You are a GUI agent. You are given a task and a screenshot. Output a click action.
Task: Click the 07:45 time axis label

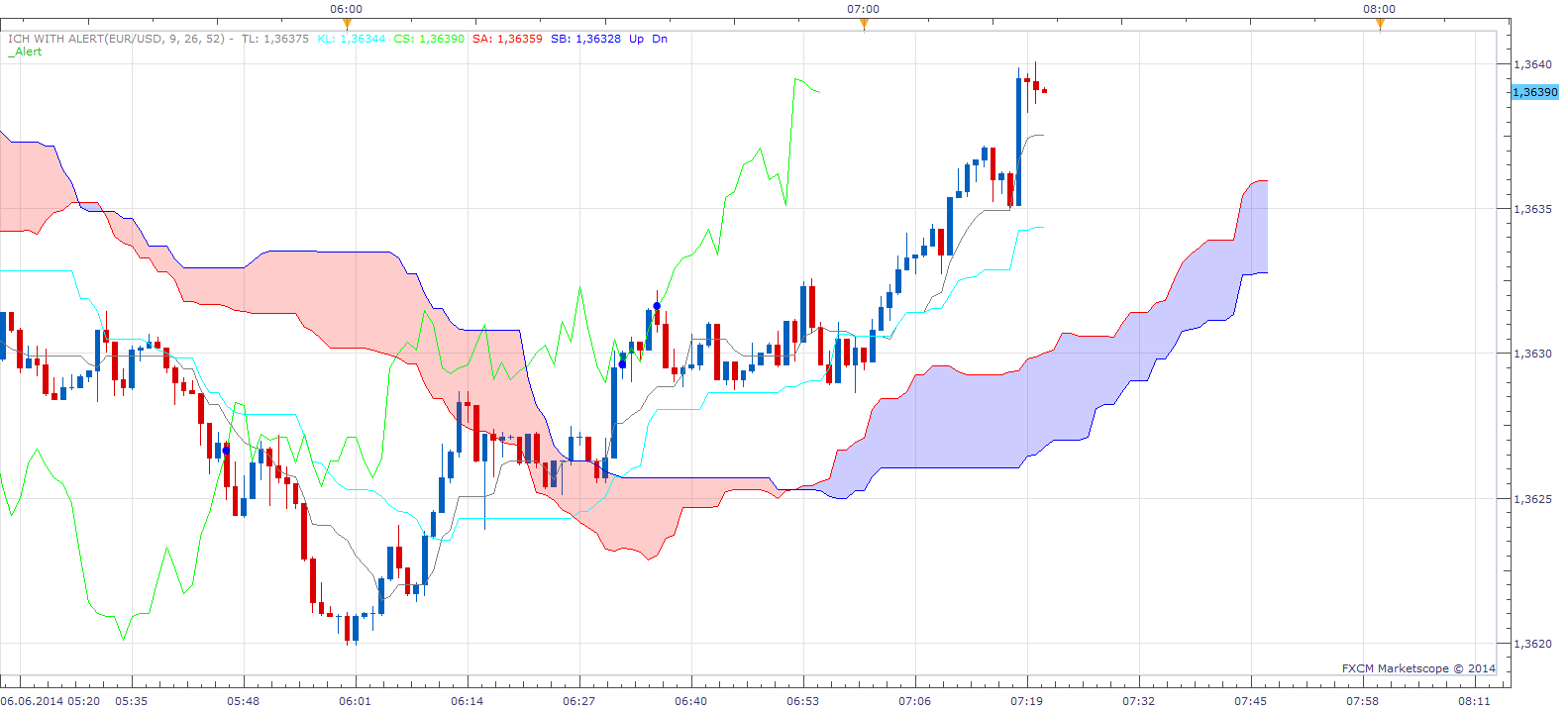point(1250,701)
